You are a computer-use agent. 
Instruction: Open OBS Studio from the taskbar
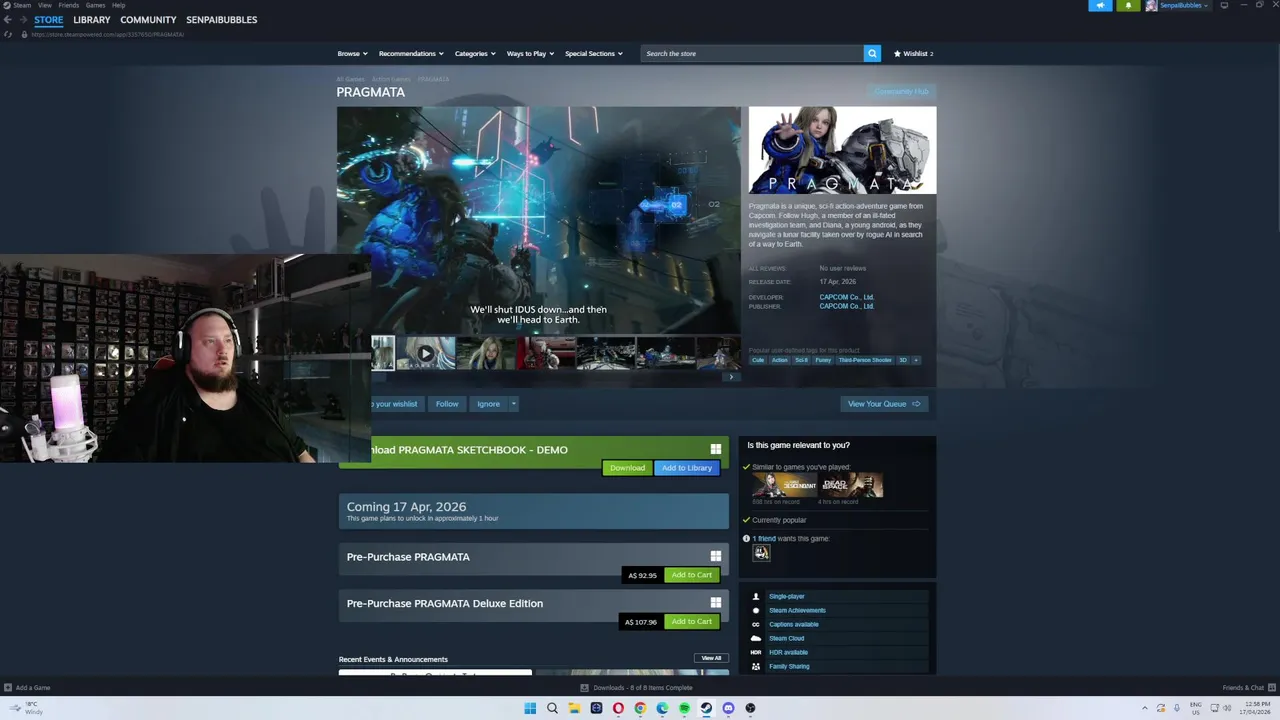(750, 708)
